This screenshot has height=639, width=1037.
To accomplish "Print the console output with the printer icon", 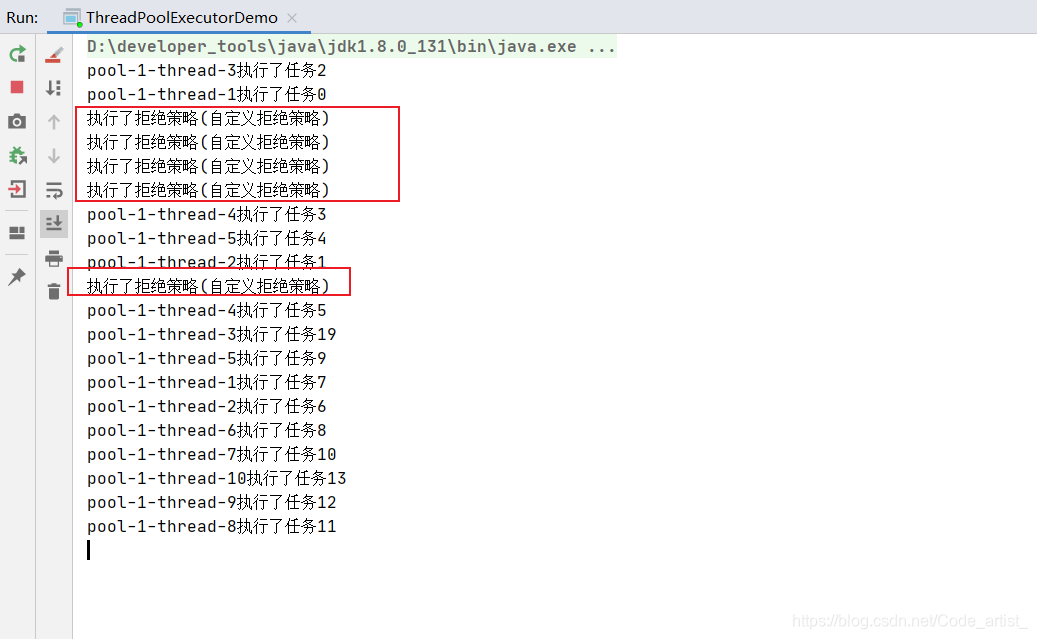I will tap(54, 258).
